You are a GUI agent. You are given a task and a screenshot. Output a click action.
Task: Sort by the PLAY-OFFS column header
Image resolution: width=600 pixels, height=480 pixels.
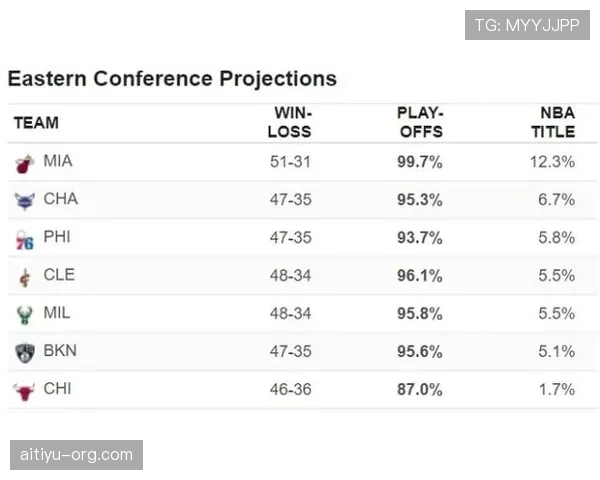click(420, 122)
